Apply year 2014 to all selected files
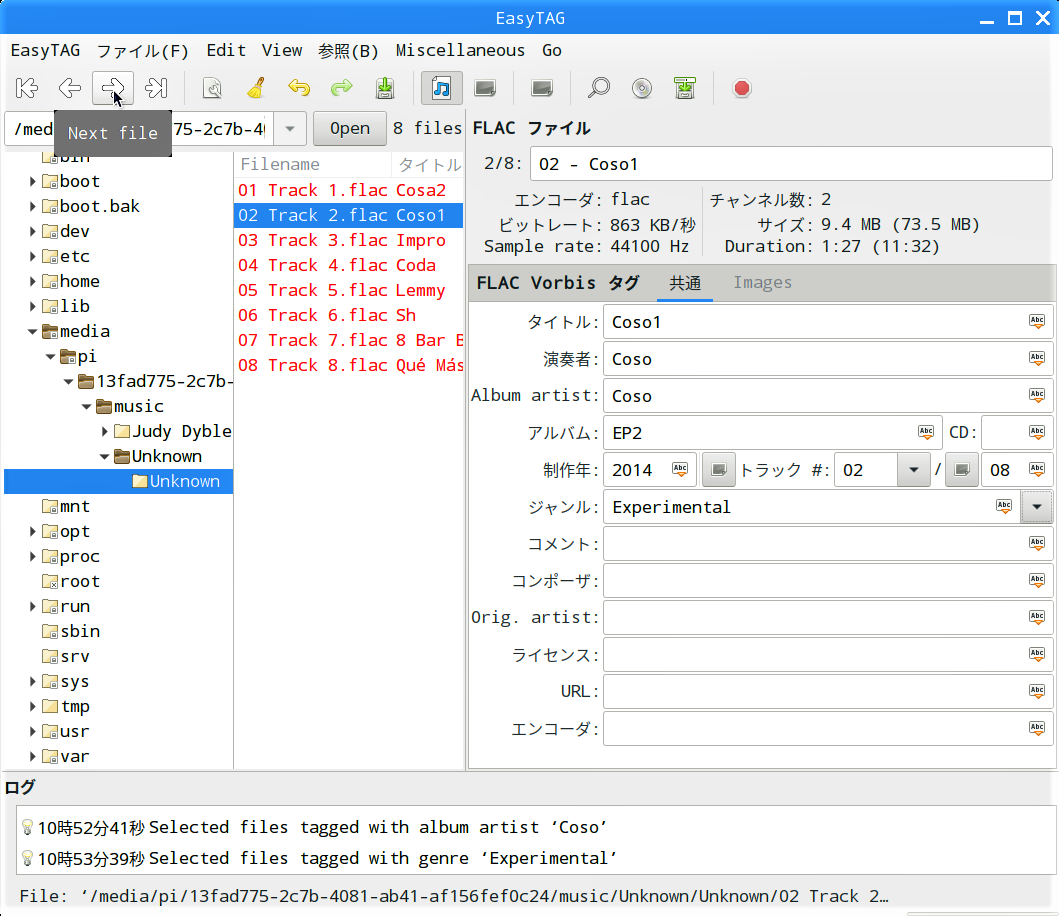 679,469
